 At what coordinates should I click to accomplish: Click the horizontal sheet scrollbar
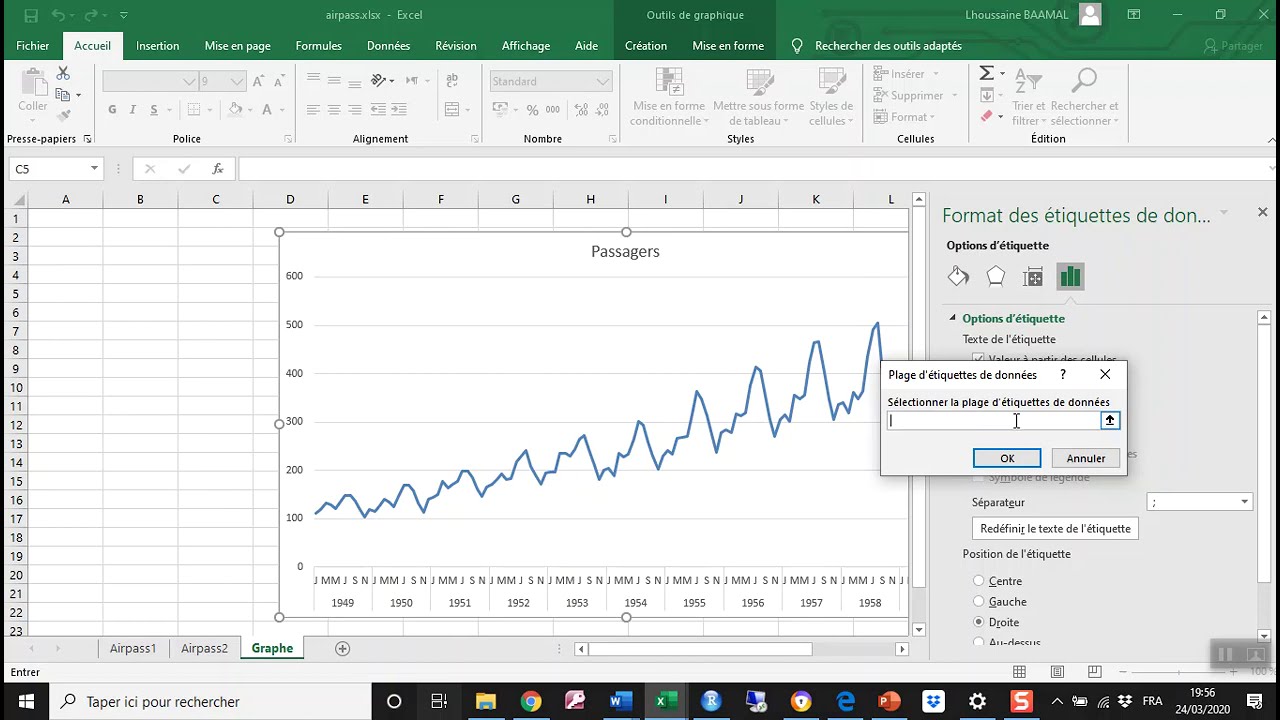pyautogui.click(x=700, y=649)
